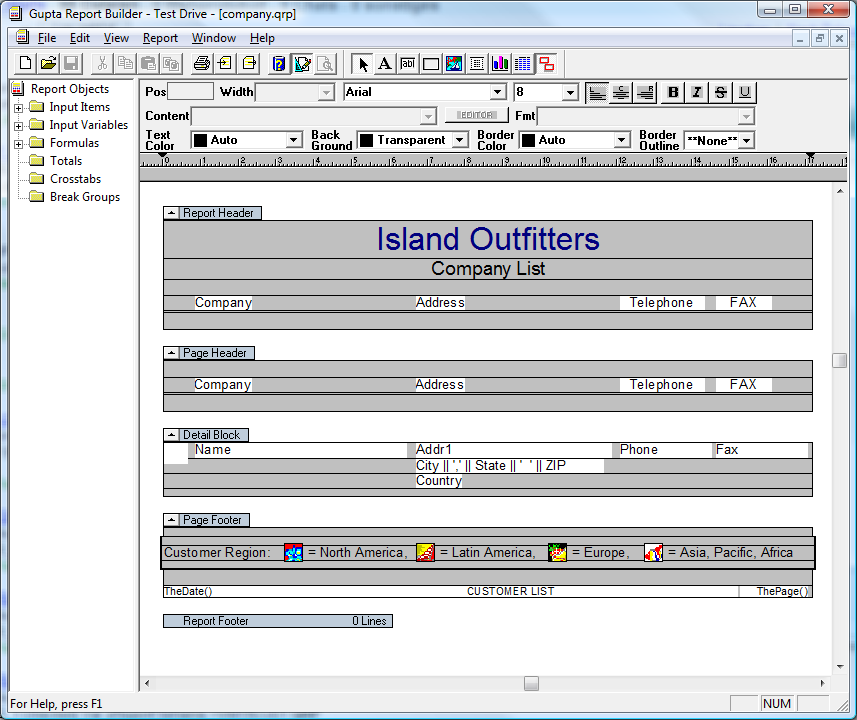Click the black Text Color swatch

click(x=201, y=141)
